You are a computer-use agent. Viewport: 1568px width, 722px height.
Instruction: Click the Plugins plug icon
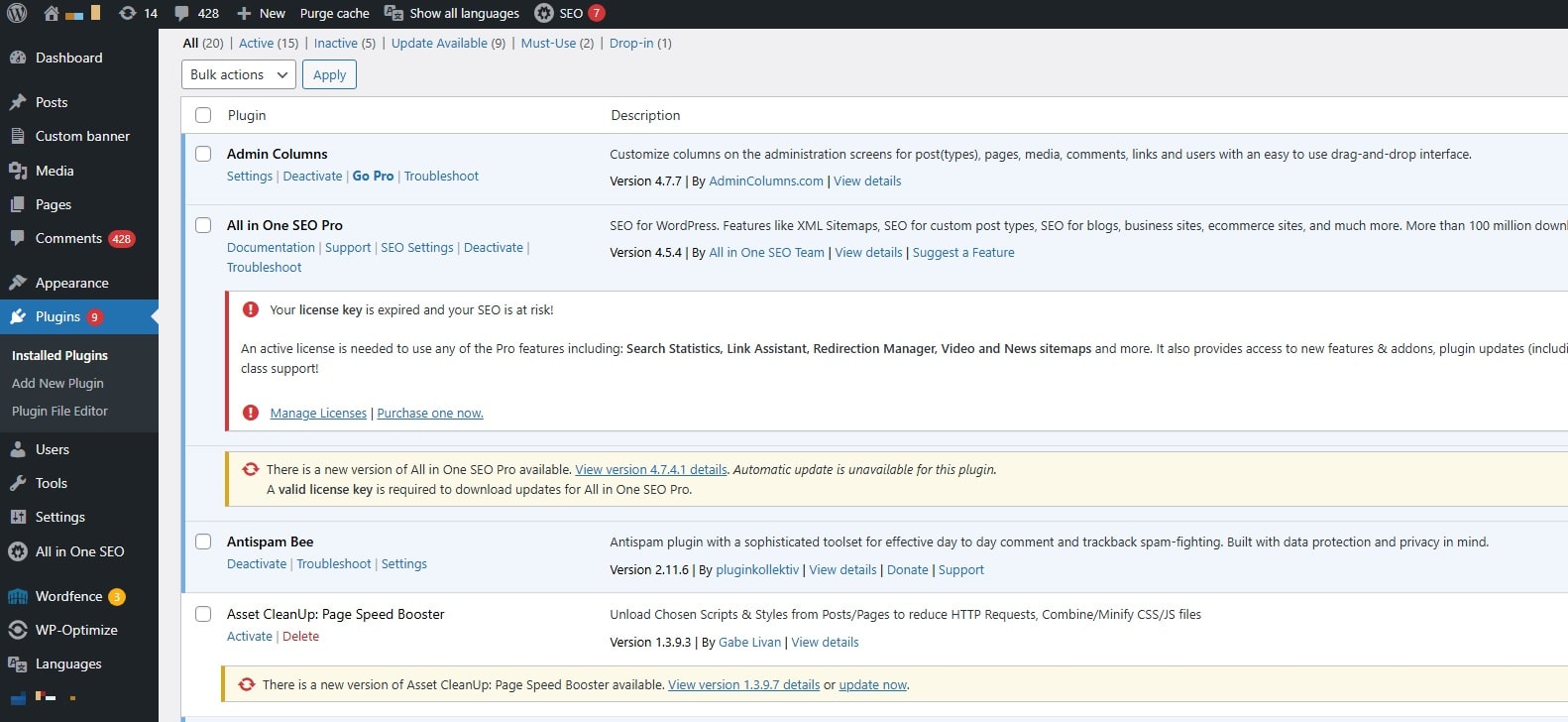tap(18, 316)
